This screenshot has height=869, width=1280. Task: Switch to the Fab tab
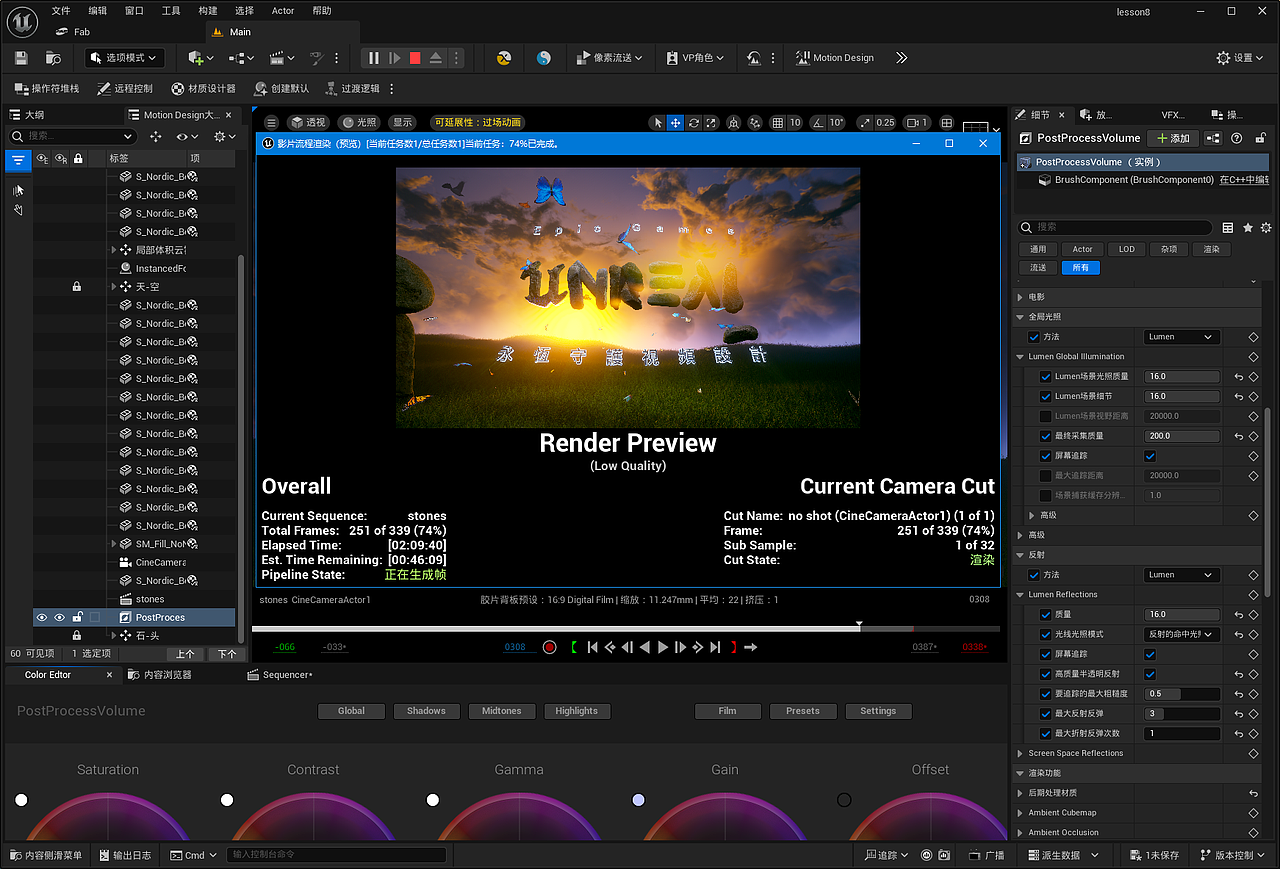pos(73,32)
